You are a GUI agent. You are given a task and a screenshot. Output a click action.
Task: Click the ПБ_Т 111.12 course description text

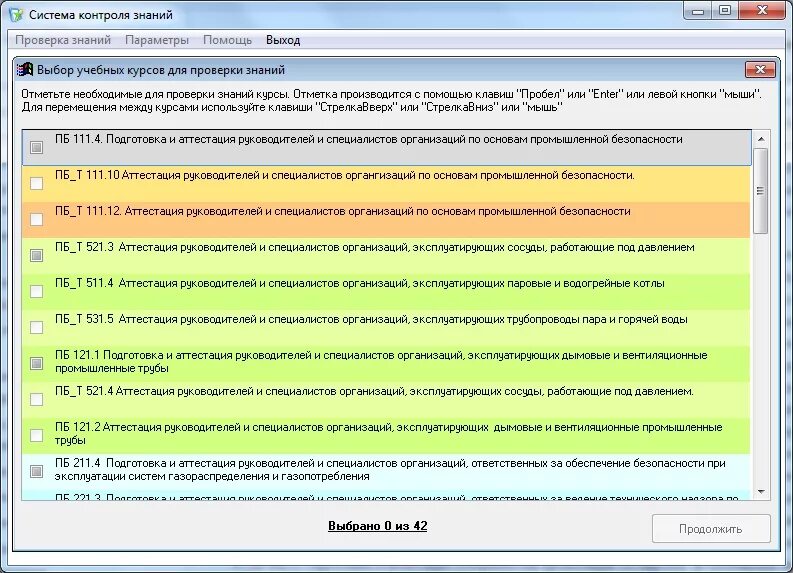(x=342, y=211)
